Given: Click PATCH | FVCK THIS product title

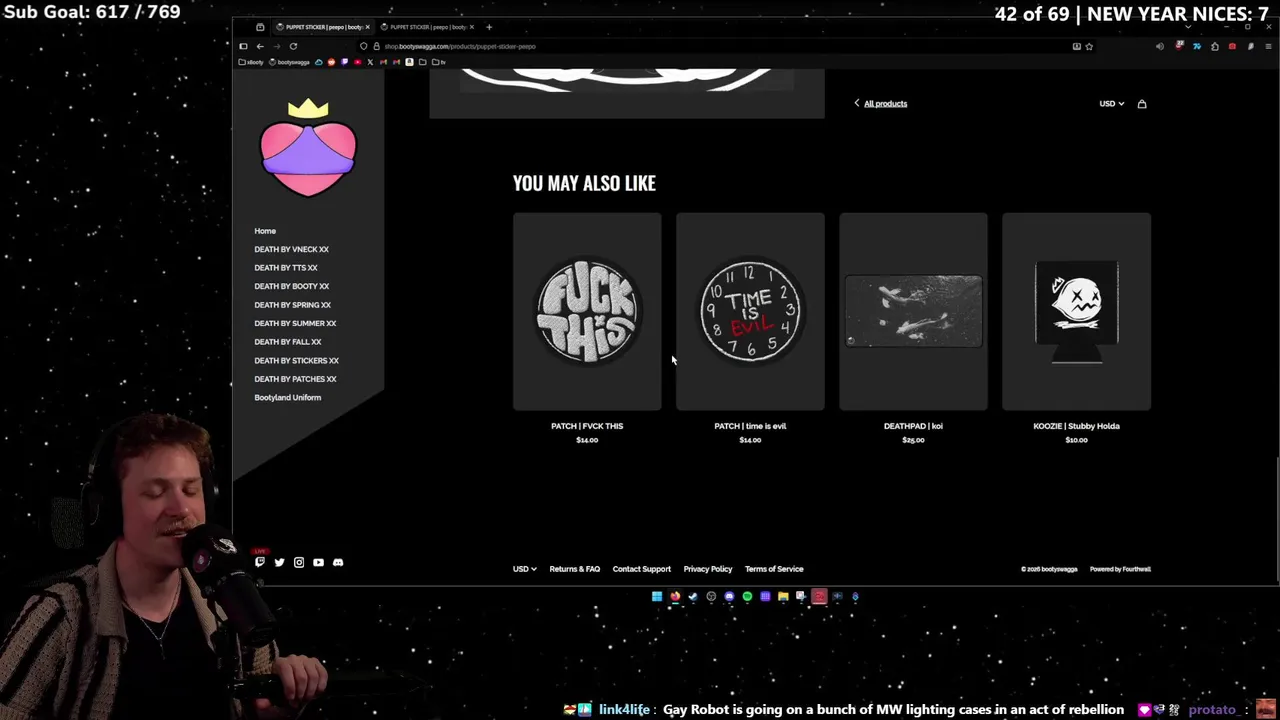Looking at the screenshot, I should (587, 426).
